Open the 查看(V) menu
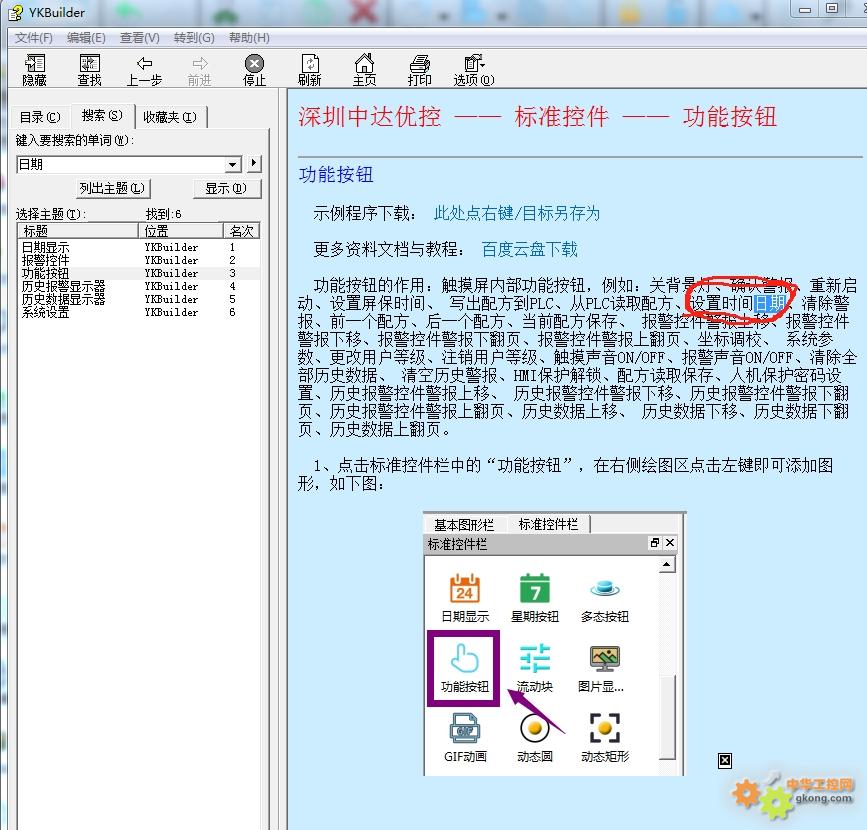 [140, 38]
